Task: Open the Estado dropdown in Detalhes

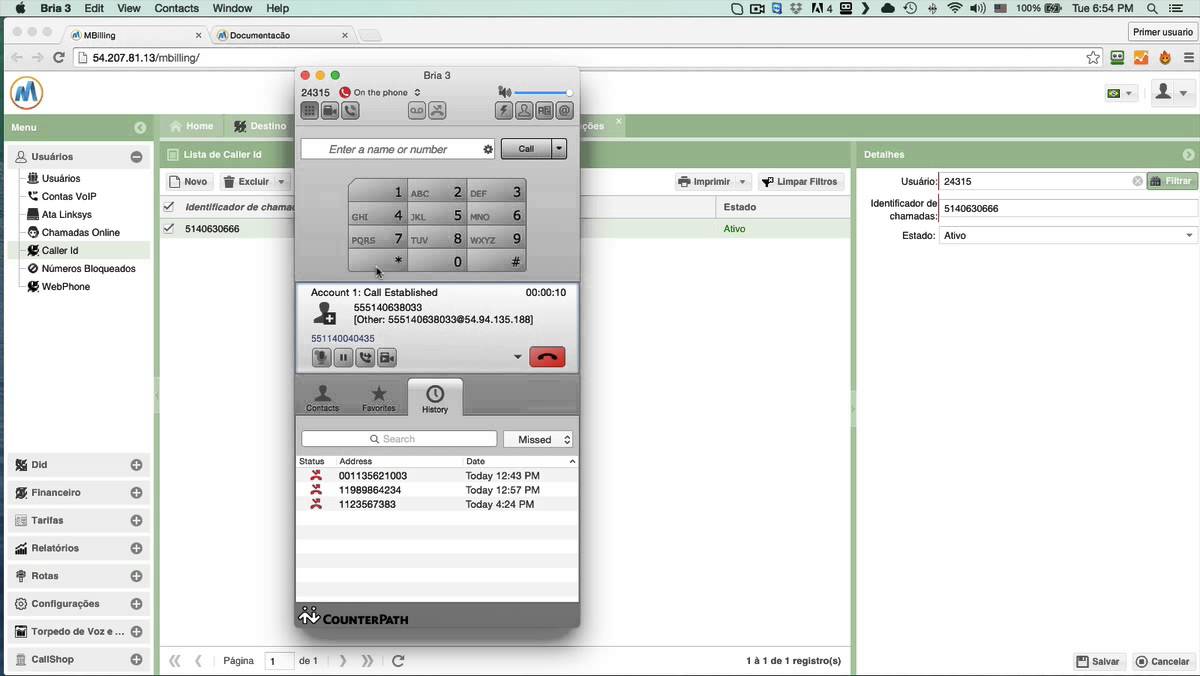Action: [x=1189, y=236]
